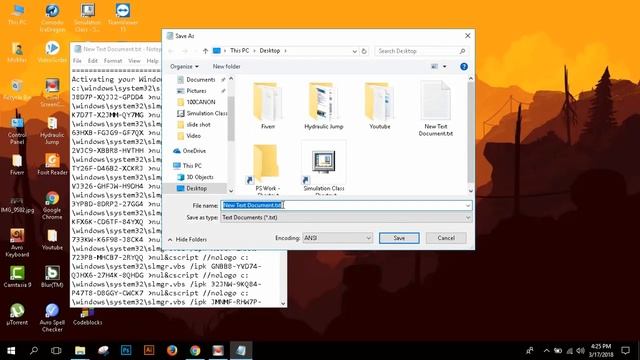Click the Save button

[x=399, y=238]
